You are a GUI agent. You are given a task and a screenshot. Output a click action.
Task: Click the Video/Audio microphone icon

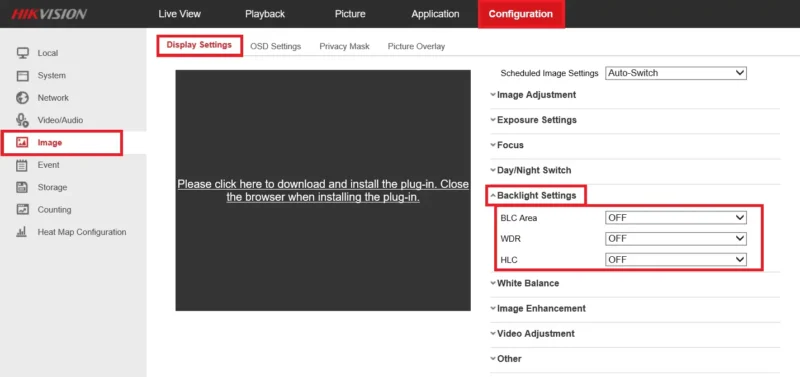22,120
